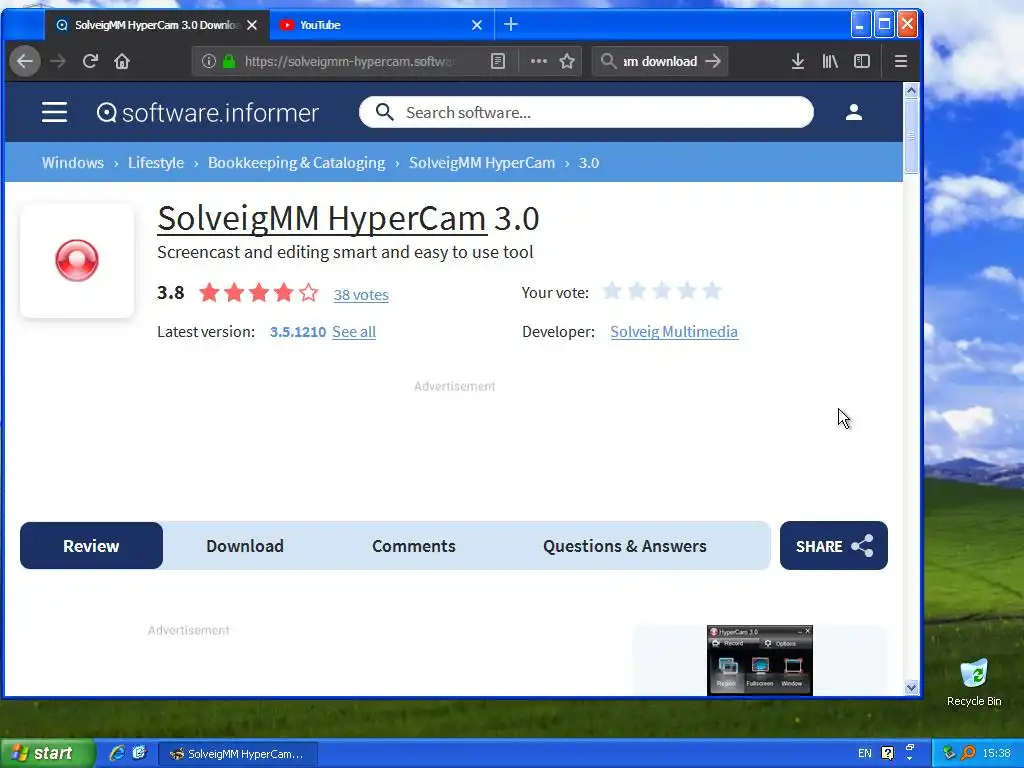Go to Lifestyle breadcrumb

pyautogui.click(x=155, y=163)
